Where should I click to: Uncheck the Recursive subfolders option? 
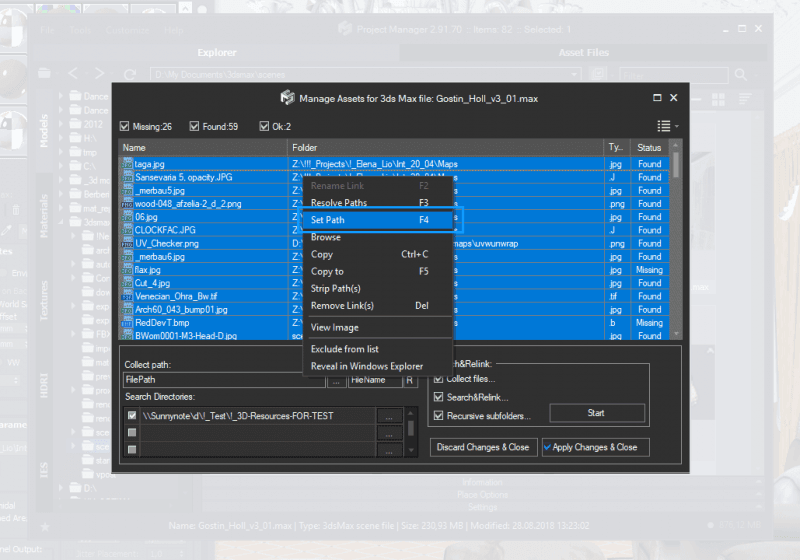click(x=438, y=416)
